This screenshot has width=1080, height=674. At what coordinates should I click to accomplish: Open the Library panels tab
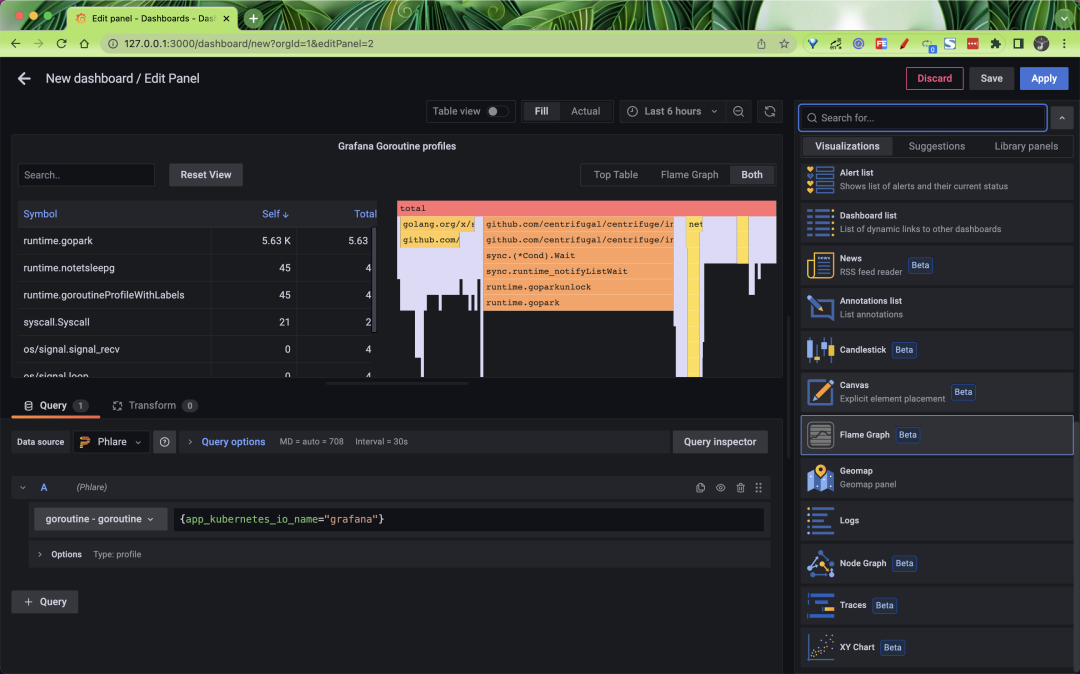click(x=1026, y=146)
